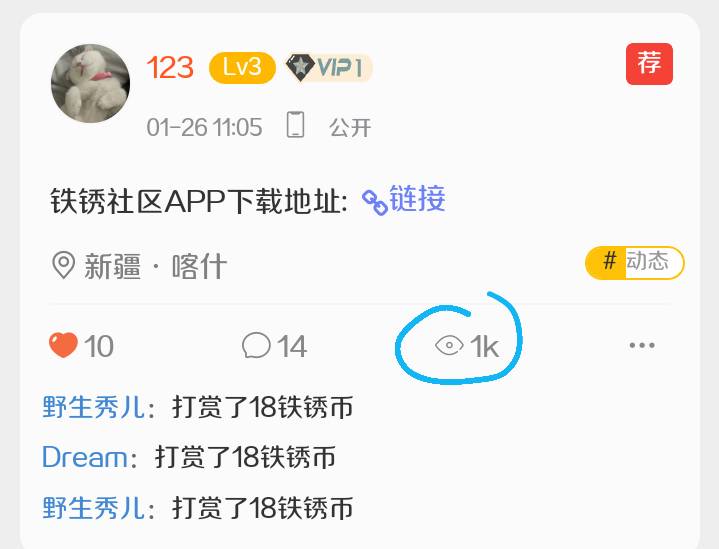This screenshot has height=549, width=719.
Task: Tap the red heart like icon
Action: pos(63,345)
